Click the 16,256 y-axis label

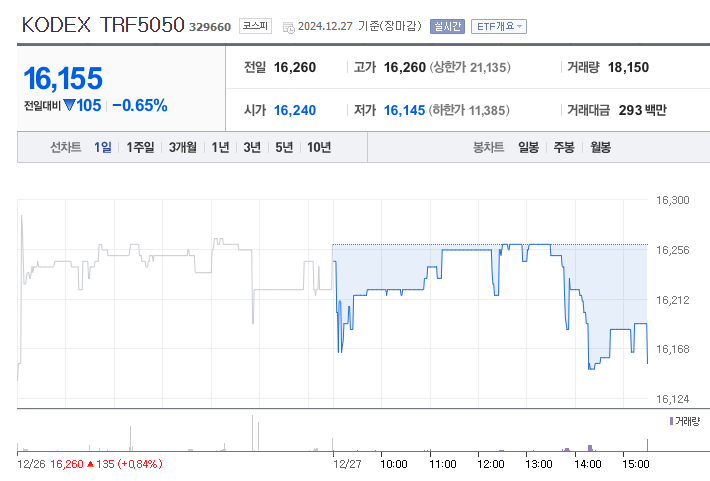pyautogui.click(x=672, y=250)
